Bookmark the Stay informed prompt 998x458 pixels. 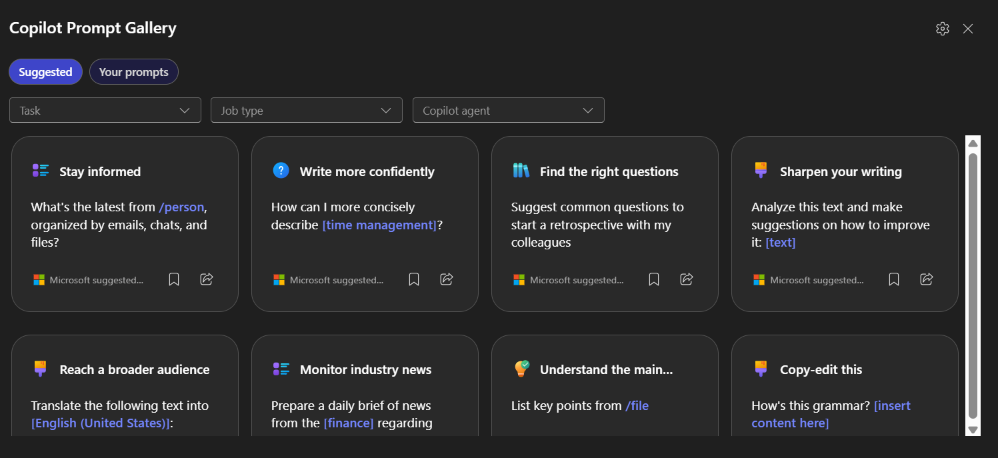174,279
